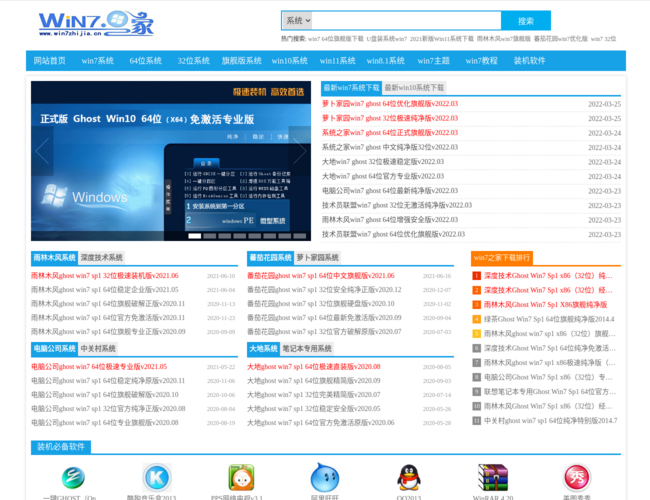Image resolution: width=650 pixels, height=500 pixels.
Task: Open 技术员联盟win7 ghost 64位优化旗舰版v2022.03 link
Action: [x=393, y=234]
